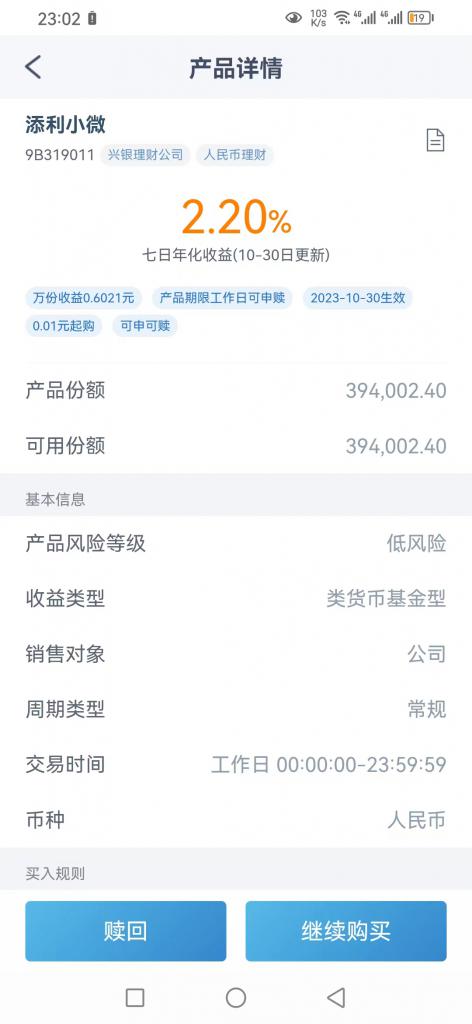Tap the 继续购买 button
472x1024 pixels.
pyautogui.click(x=346, y=931)
